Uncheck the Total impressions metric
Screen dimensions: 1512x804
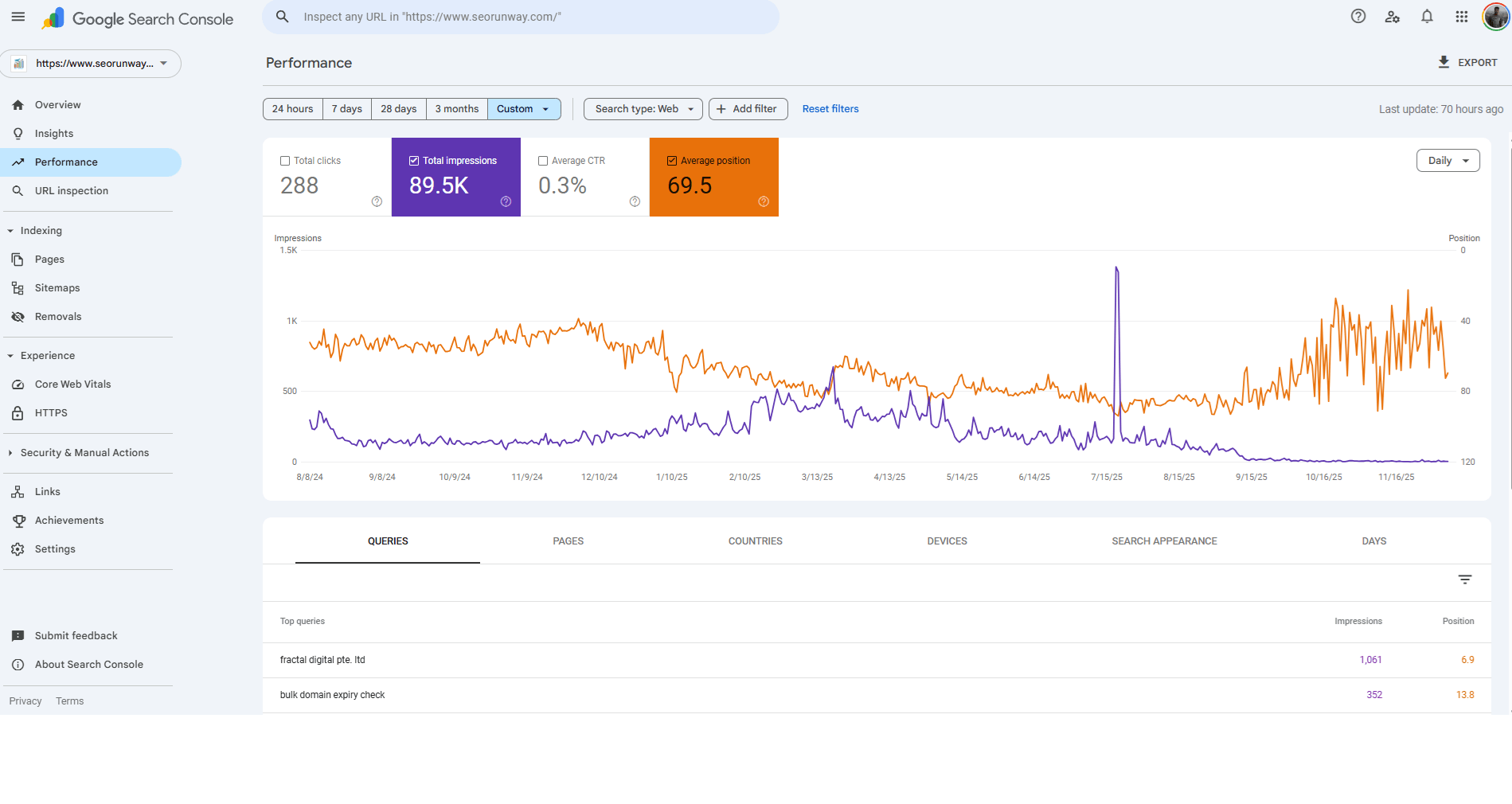pyautogui.click(x=414, y=161)
